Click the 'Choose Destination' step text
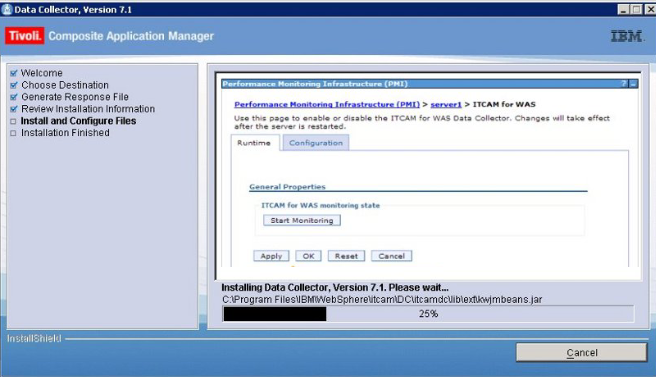This screenshot has height=377, width=656. pos(65,85)
